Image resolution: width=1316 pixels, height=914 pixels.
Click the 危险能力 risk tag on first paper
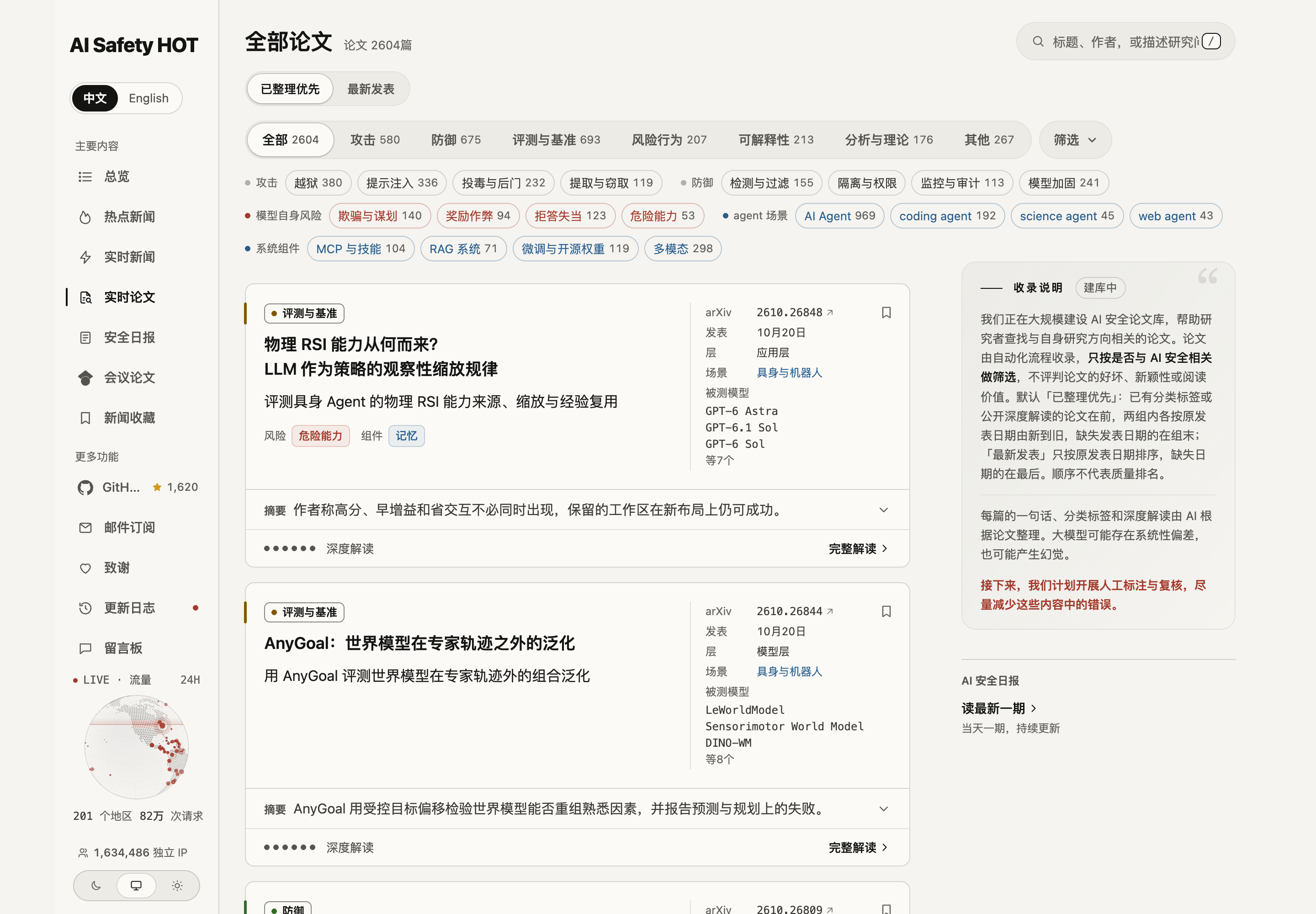(x=320, y=436)
